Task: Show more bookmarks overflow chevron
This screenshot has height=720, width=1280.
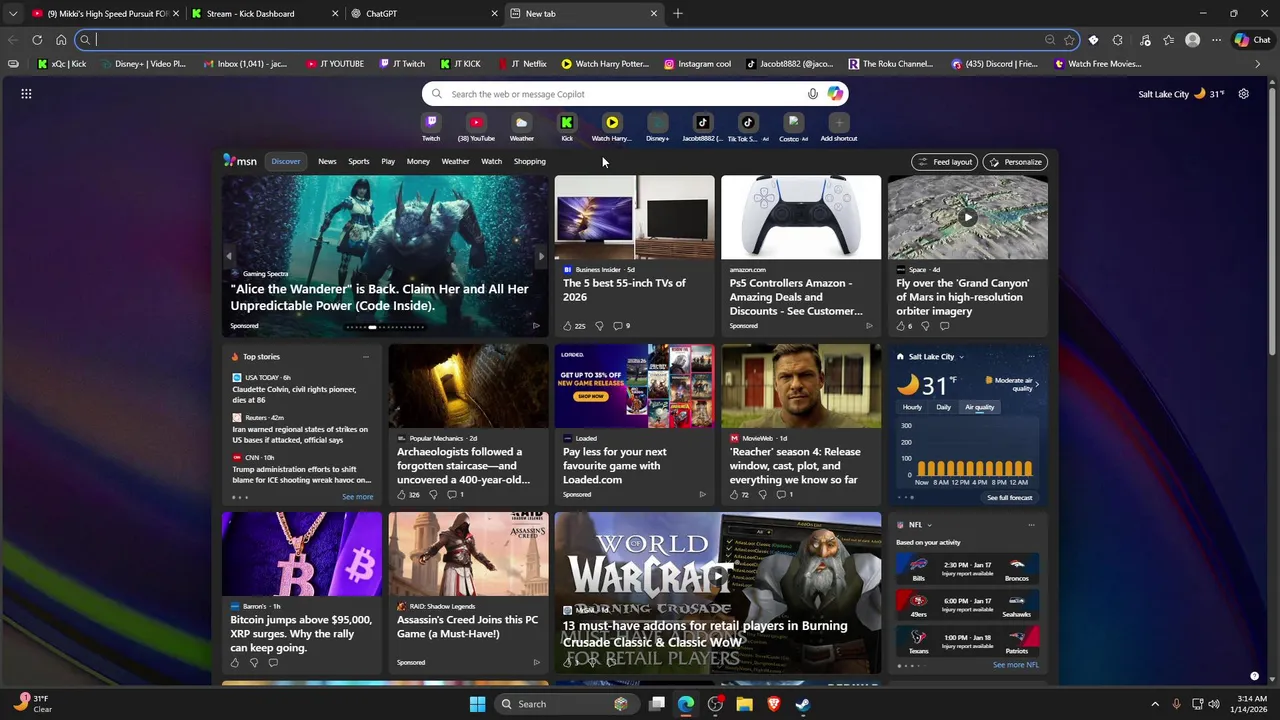Action: point(1258,64)
